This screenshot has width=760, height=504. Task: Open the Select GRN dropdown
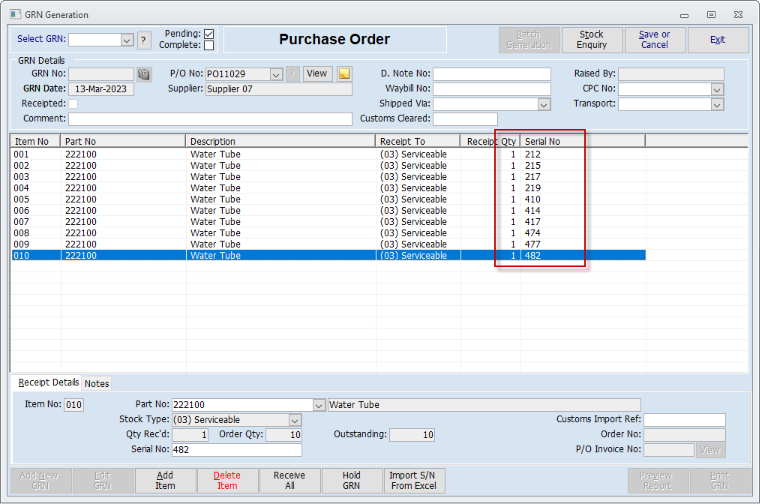(127, 40)
